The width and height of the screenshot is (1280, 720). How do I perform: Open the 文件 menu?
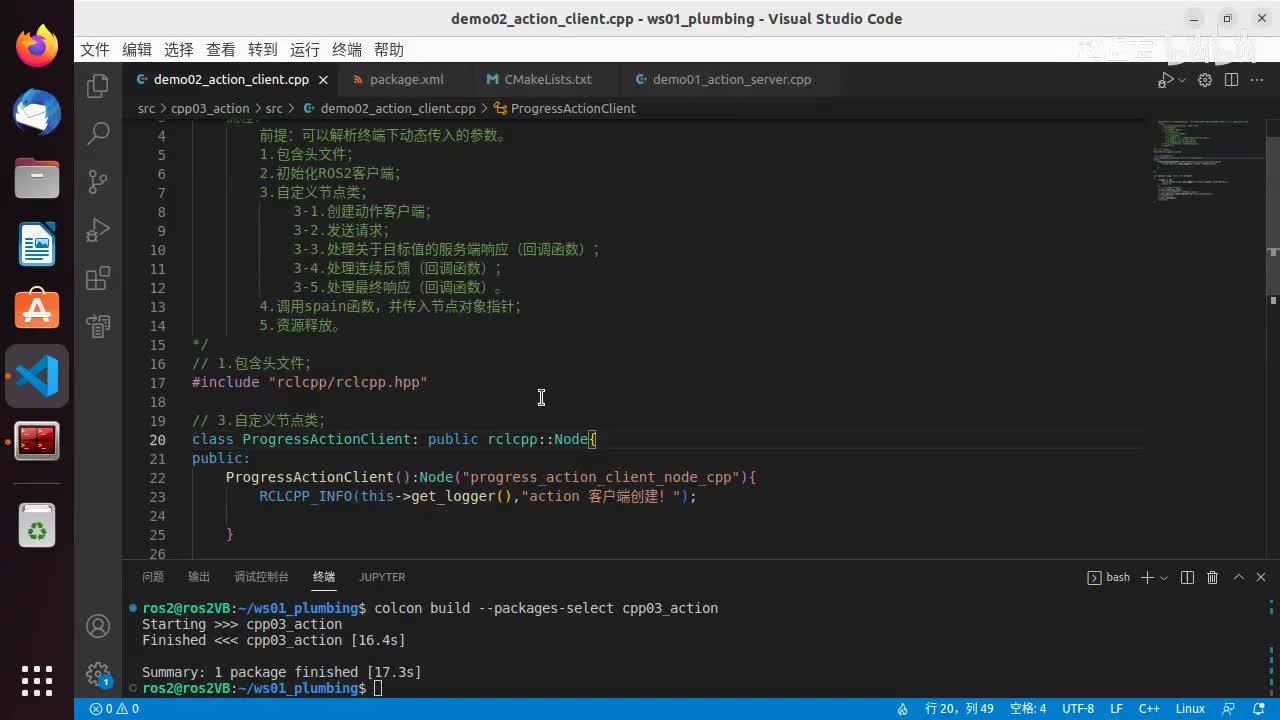point(95,50)
